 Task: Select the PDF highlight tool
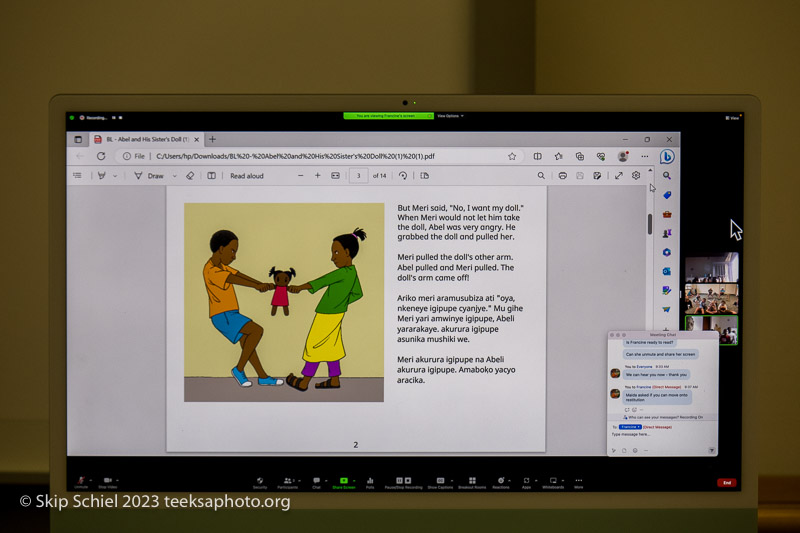pyautogui.click(x=102, y=175)
